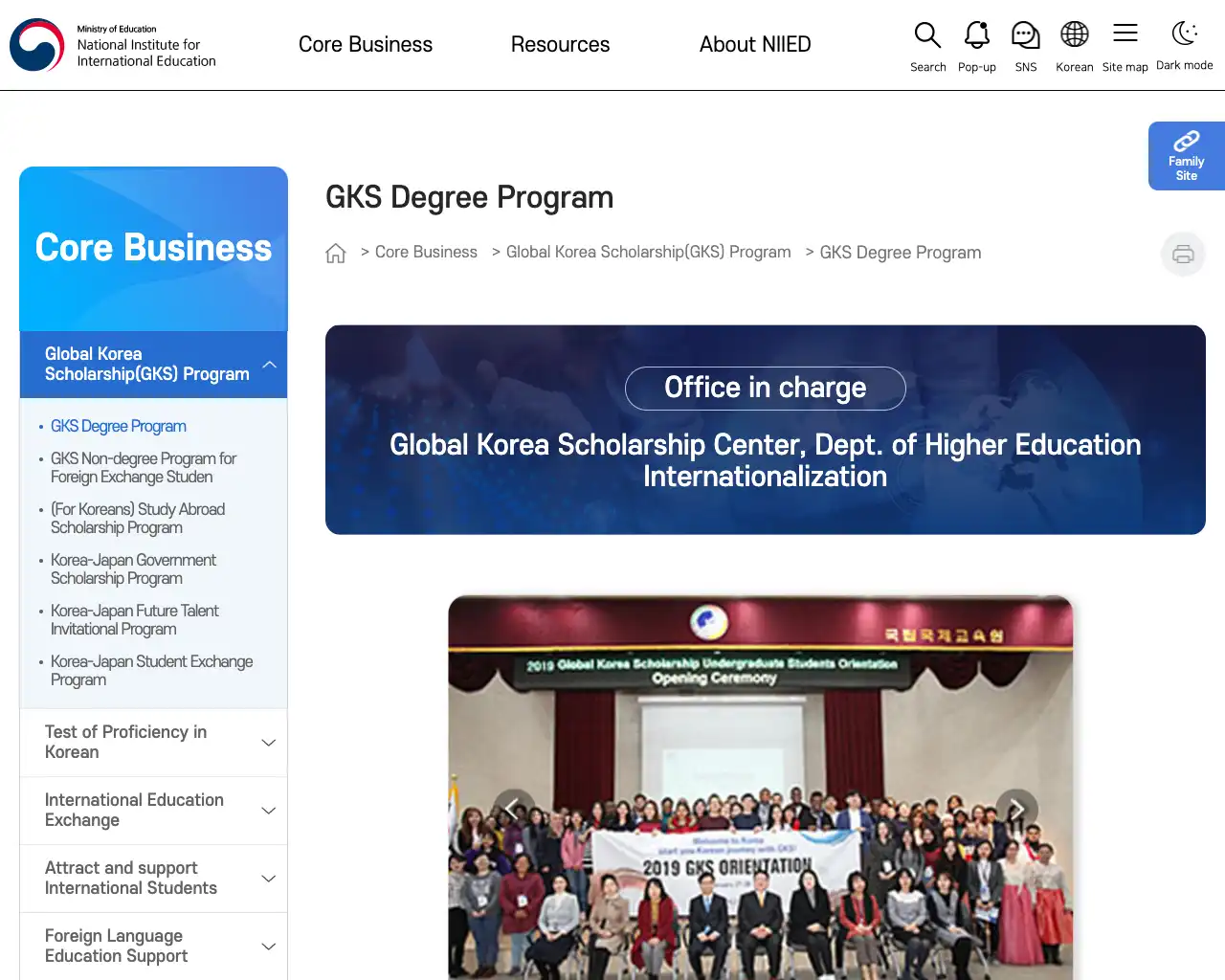
Task: Select GKS Degree Program sidebar link
Action: [119, 427]
